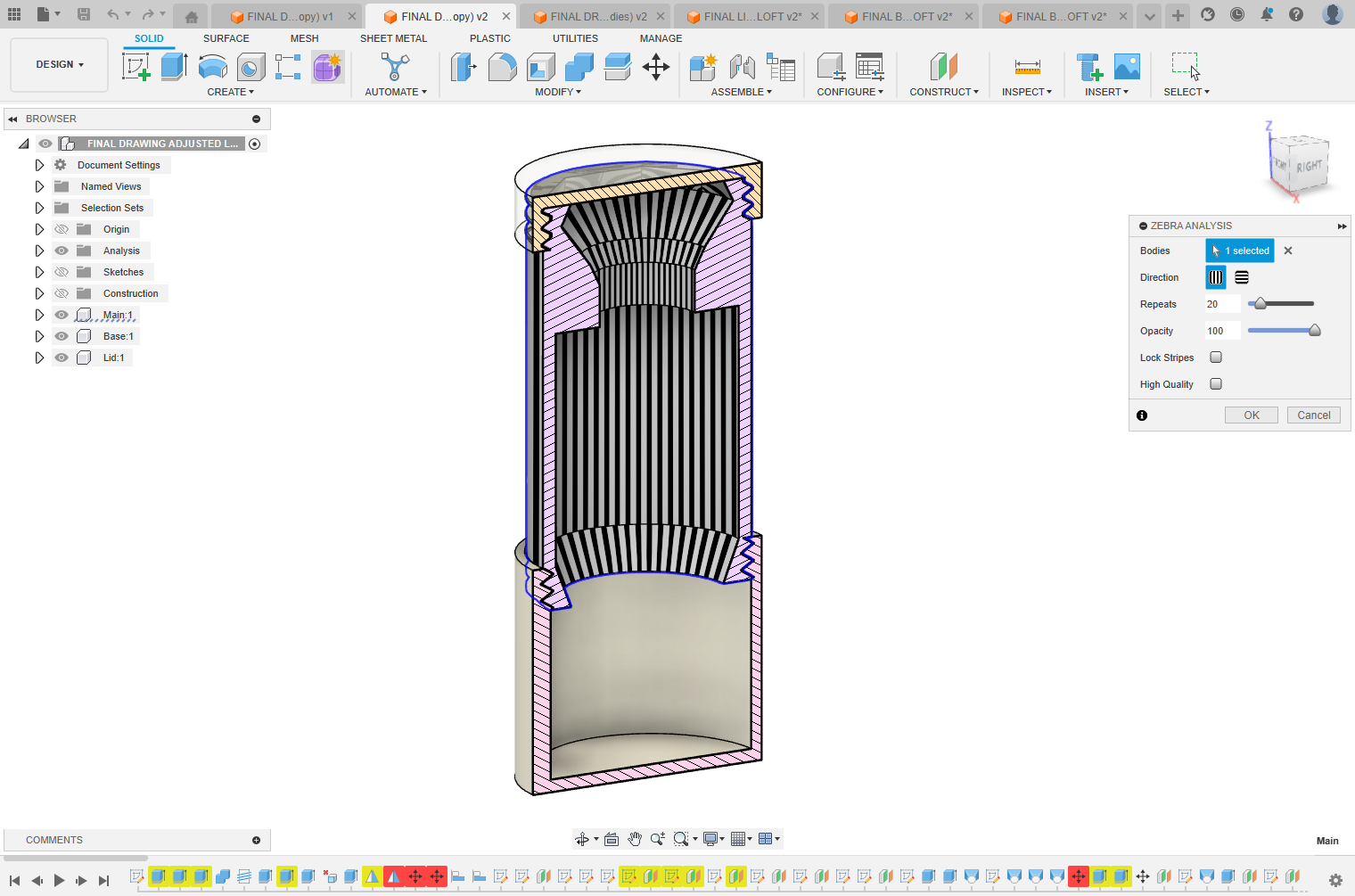The image size is (1355, 896).
Task: Toggle visibility of Sketches folder
Action: pyautogui.click(x=62, y=272)
